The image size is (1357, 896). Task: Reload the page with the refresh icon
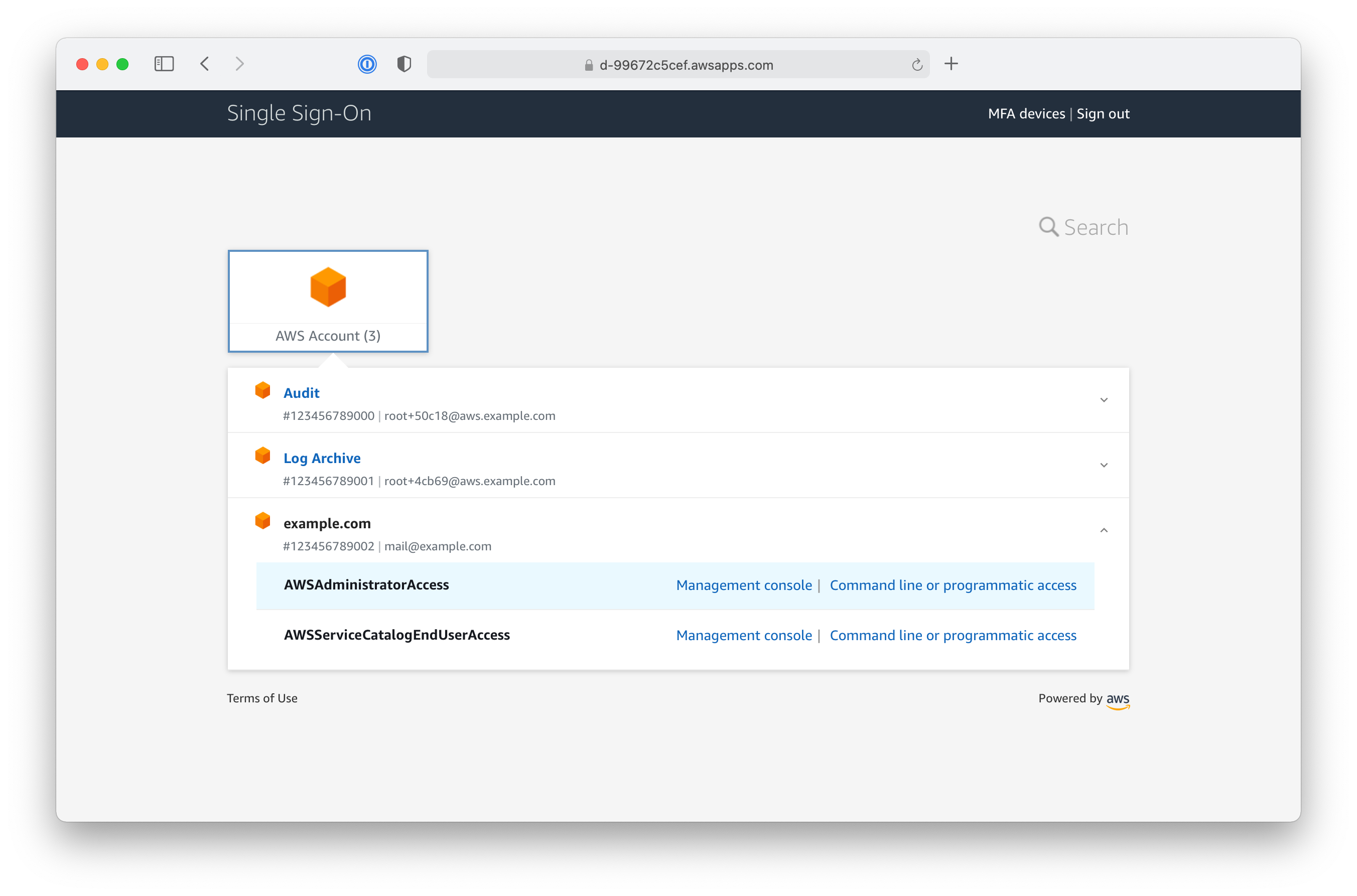tap(917, 65)
